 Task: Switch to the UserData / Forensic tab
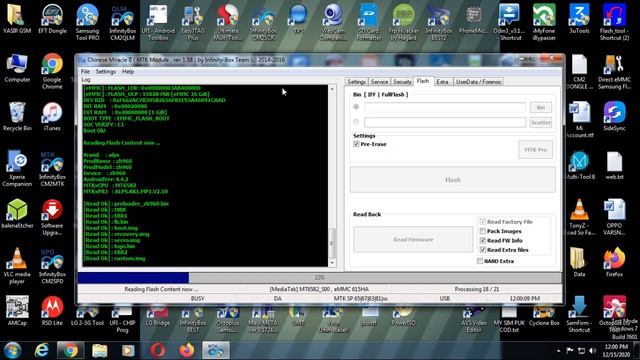pyautogui.click(x=478, y=82)
